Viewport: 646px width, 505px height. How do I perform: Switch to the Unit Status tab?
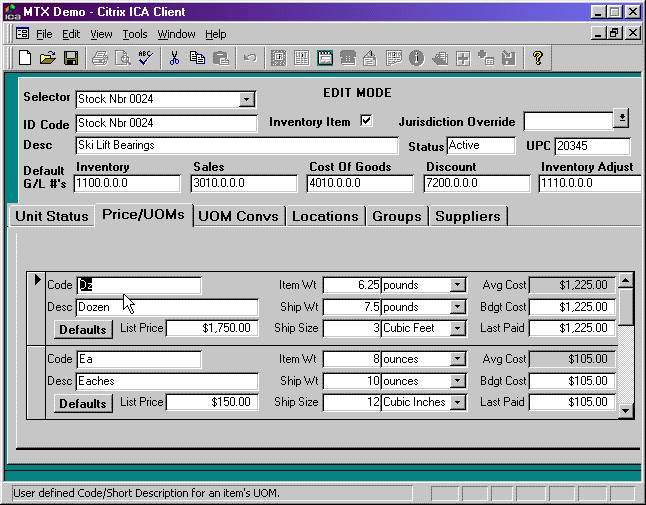coord(51,216)
